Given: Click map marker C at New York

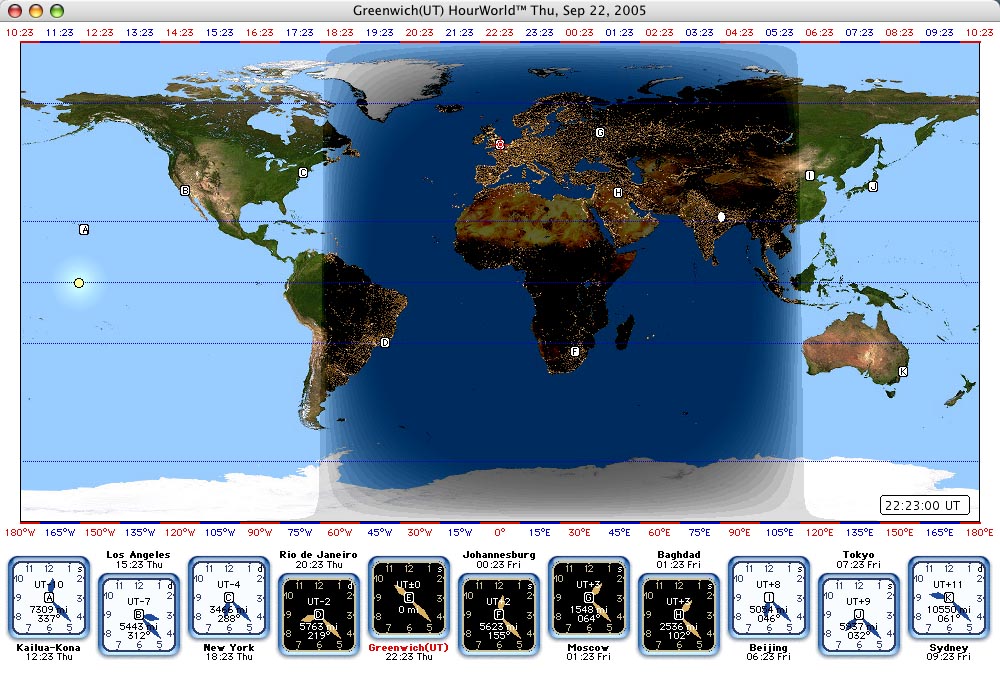Looking at the screenshot, I should point(304,172).
